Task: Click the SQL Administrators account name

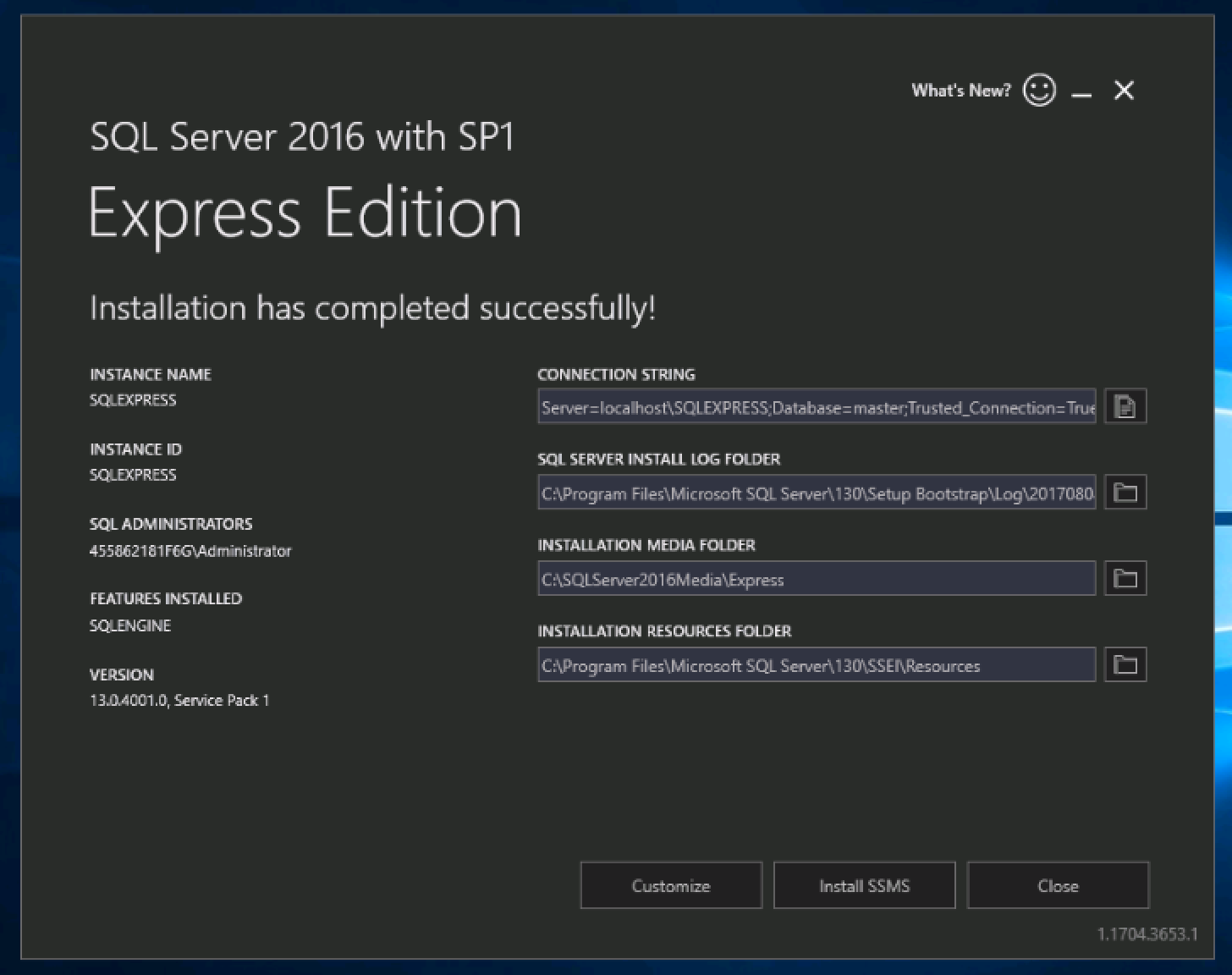Action: pos(190,551)
